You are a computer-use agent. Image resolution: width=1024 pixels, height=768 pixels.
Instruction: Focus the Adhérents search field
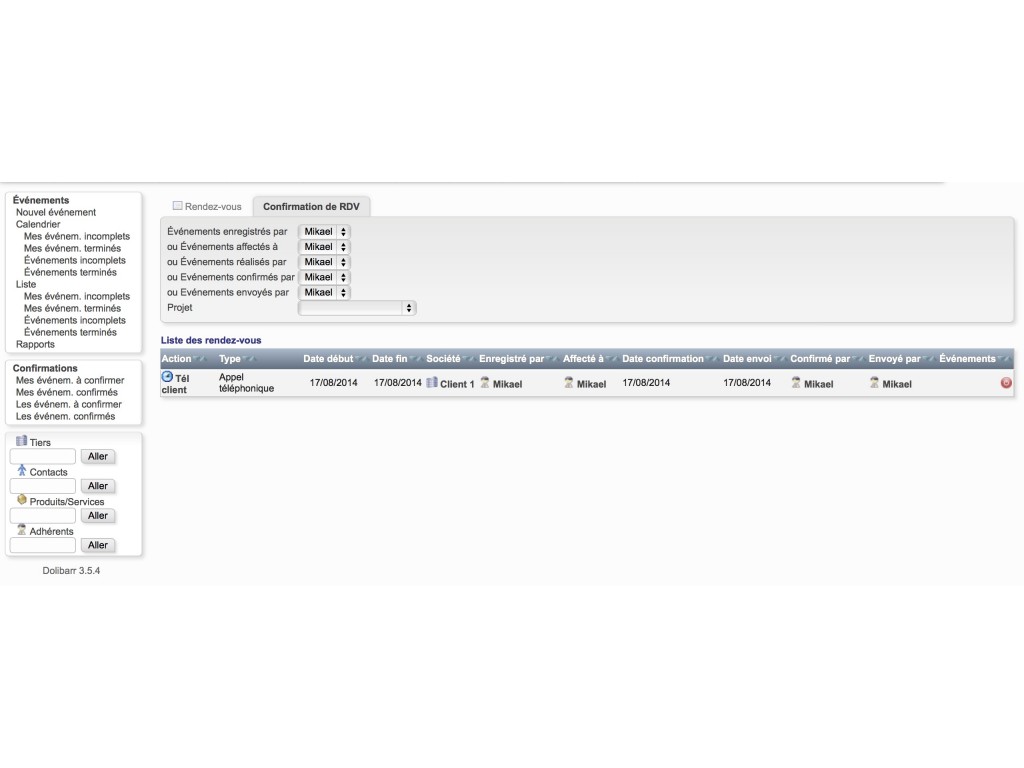pyautogui.click(x=43, y=545)
